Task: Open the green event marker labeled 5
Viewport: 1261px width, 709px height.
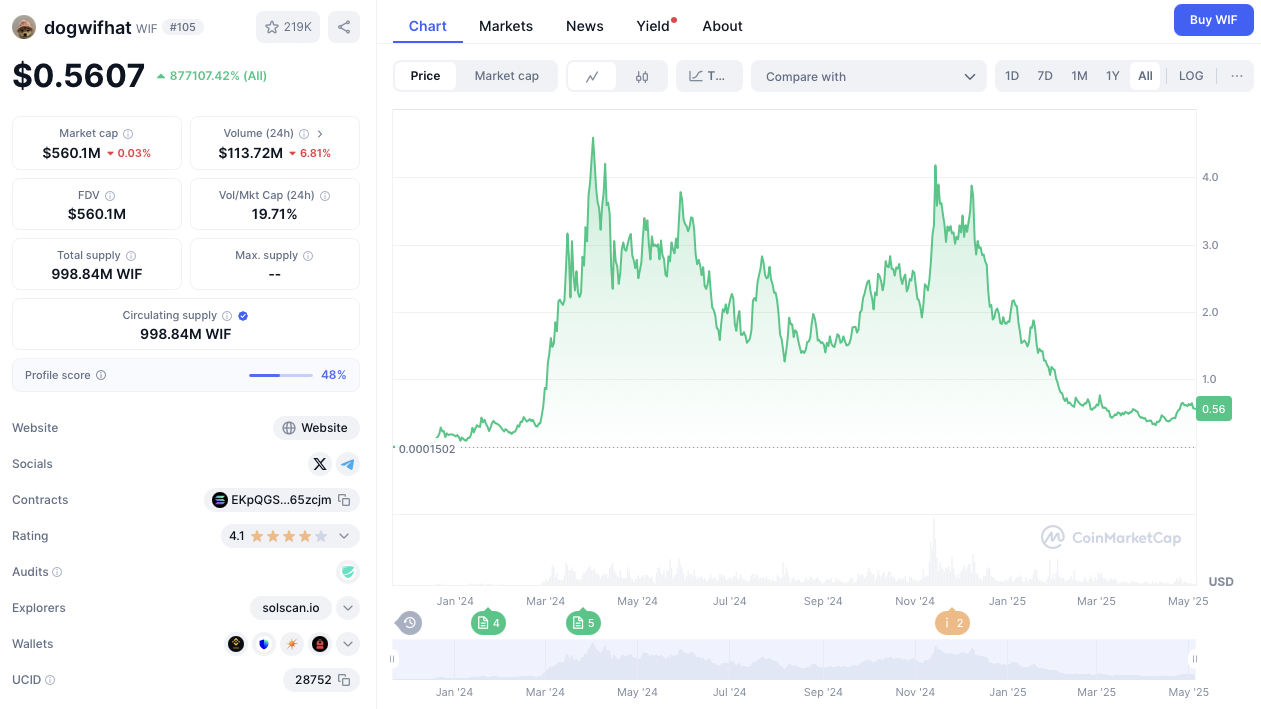Action: tap(583, 623)
